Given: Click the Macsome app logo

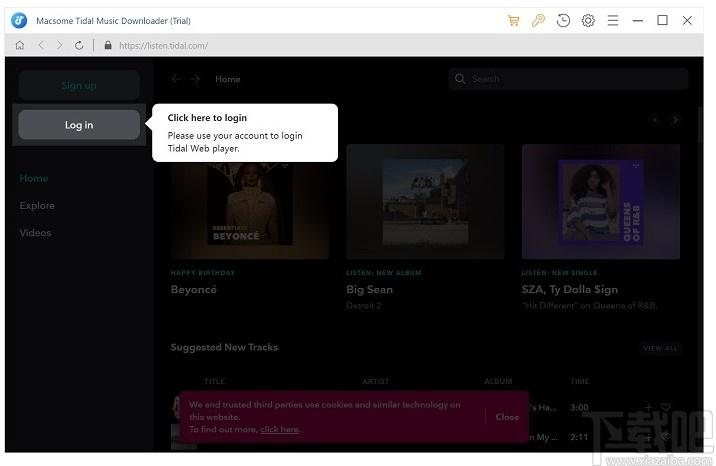Looking at the screenshot, I should click(19, 21).
